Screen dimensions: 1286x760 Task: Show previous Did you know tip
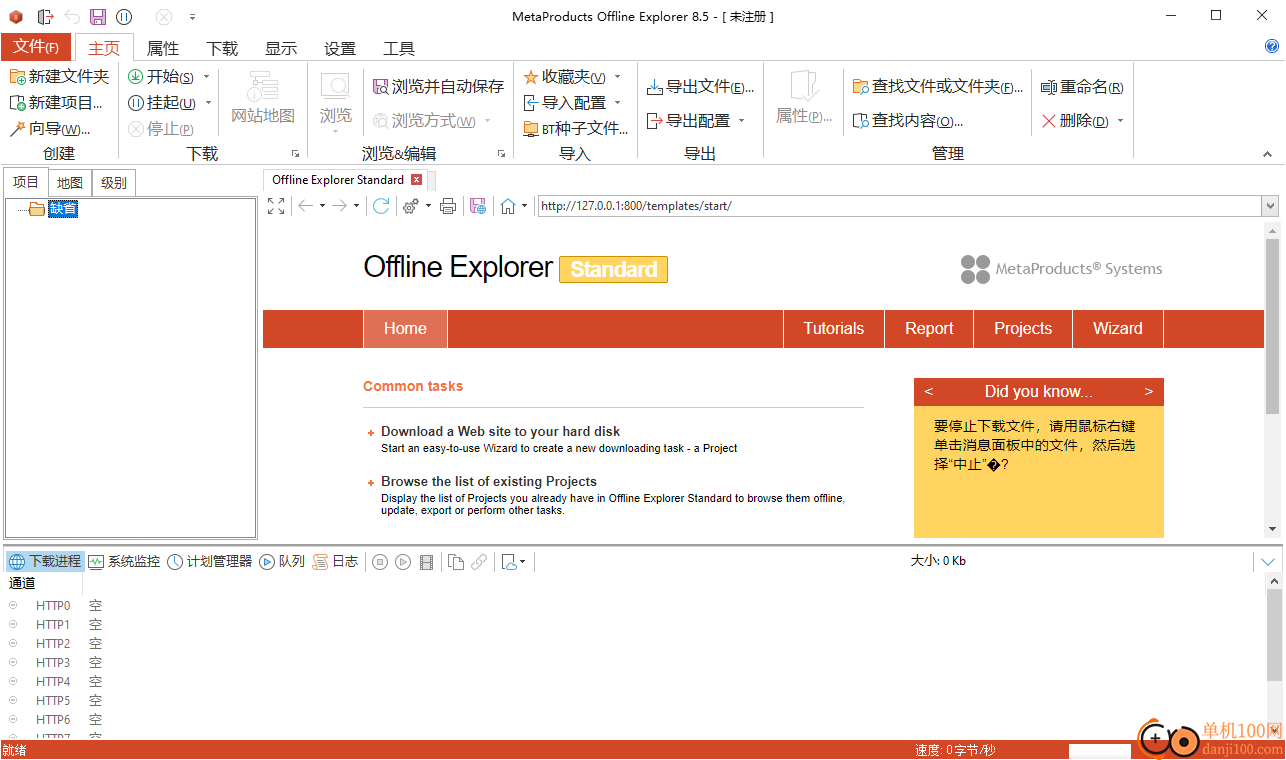tap(929, 392)
